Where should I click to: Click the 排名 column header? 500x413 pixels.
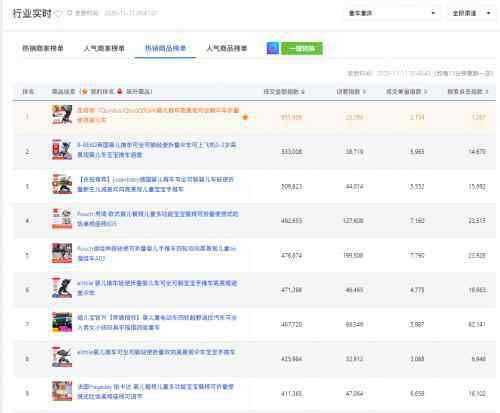pyautogui.click(x=28, y=91)
